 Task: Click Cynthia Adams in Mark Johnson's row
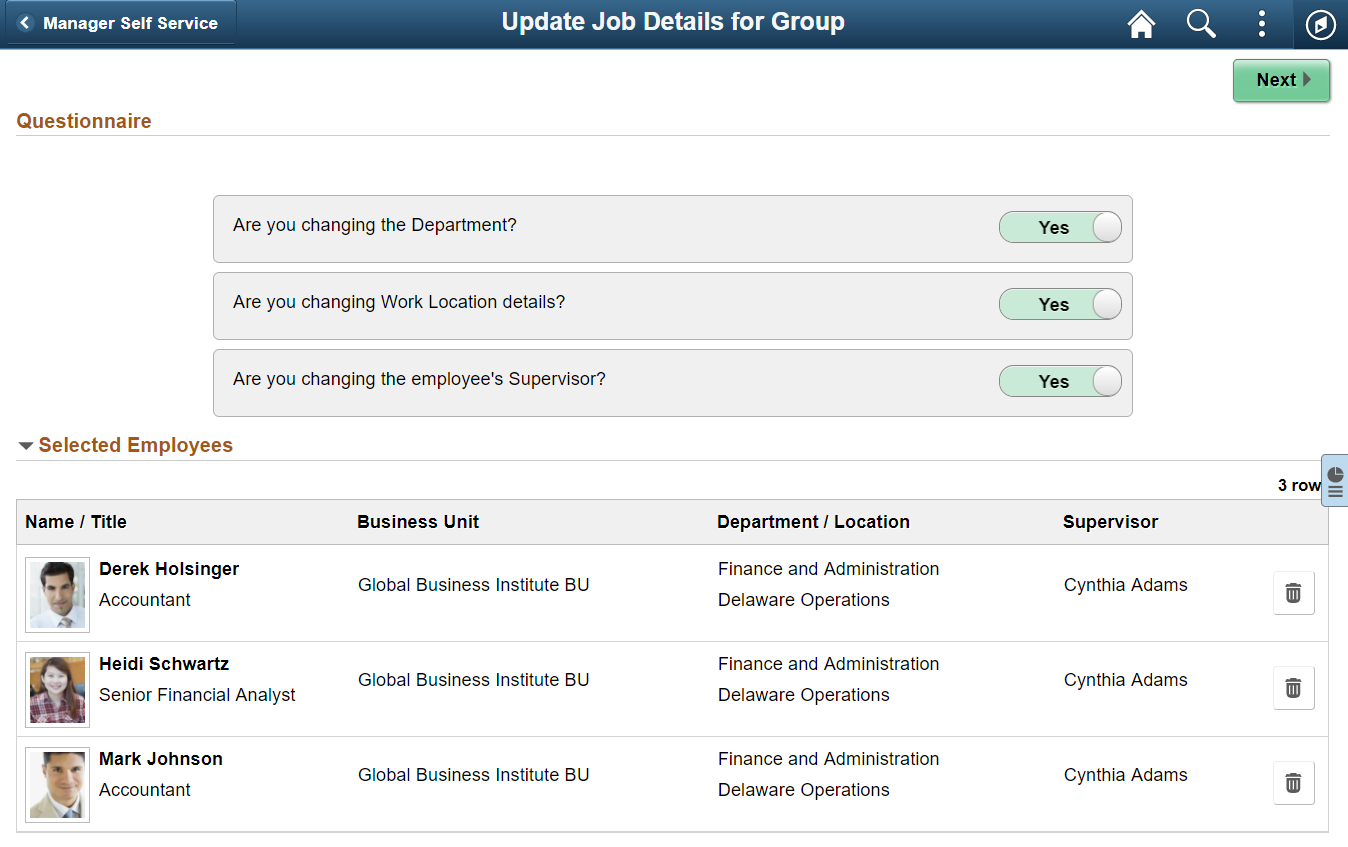[1126, 775]
